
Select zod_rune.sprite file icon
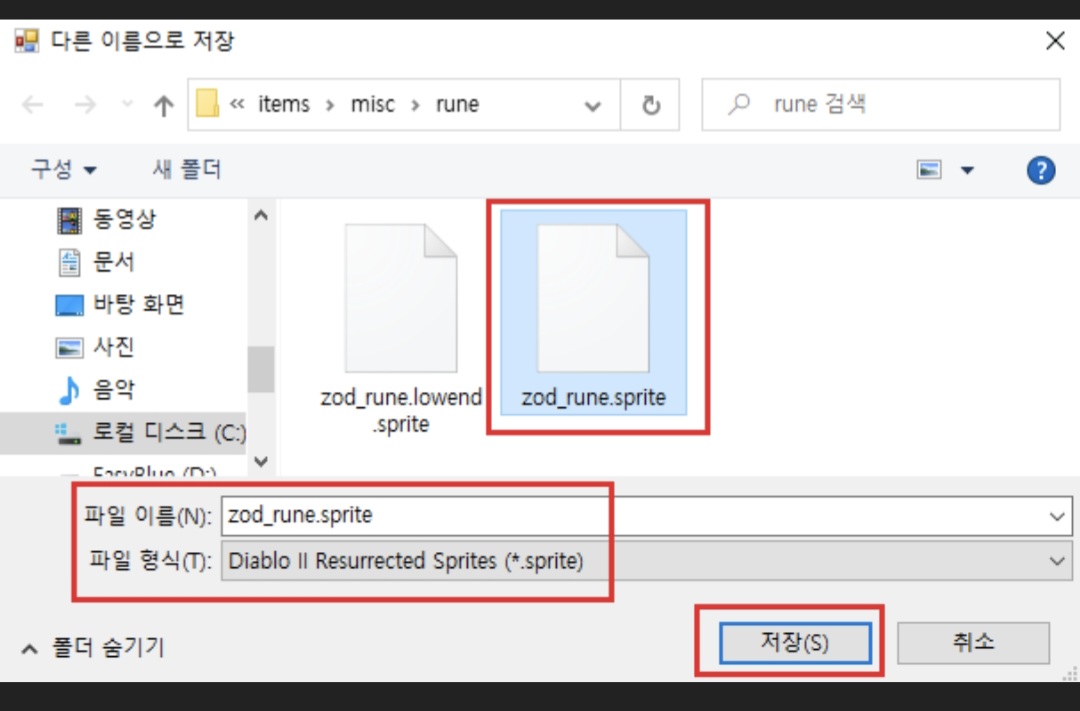coord(593,300)
